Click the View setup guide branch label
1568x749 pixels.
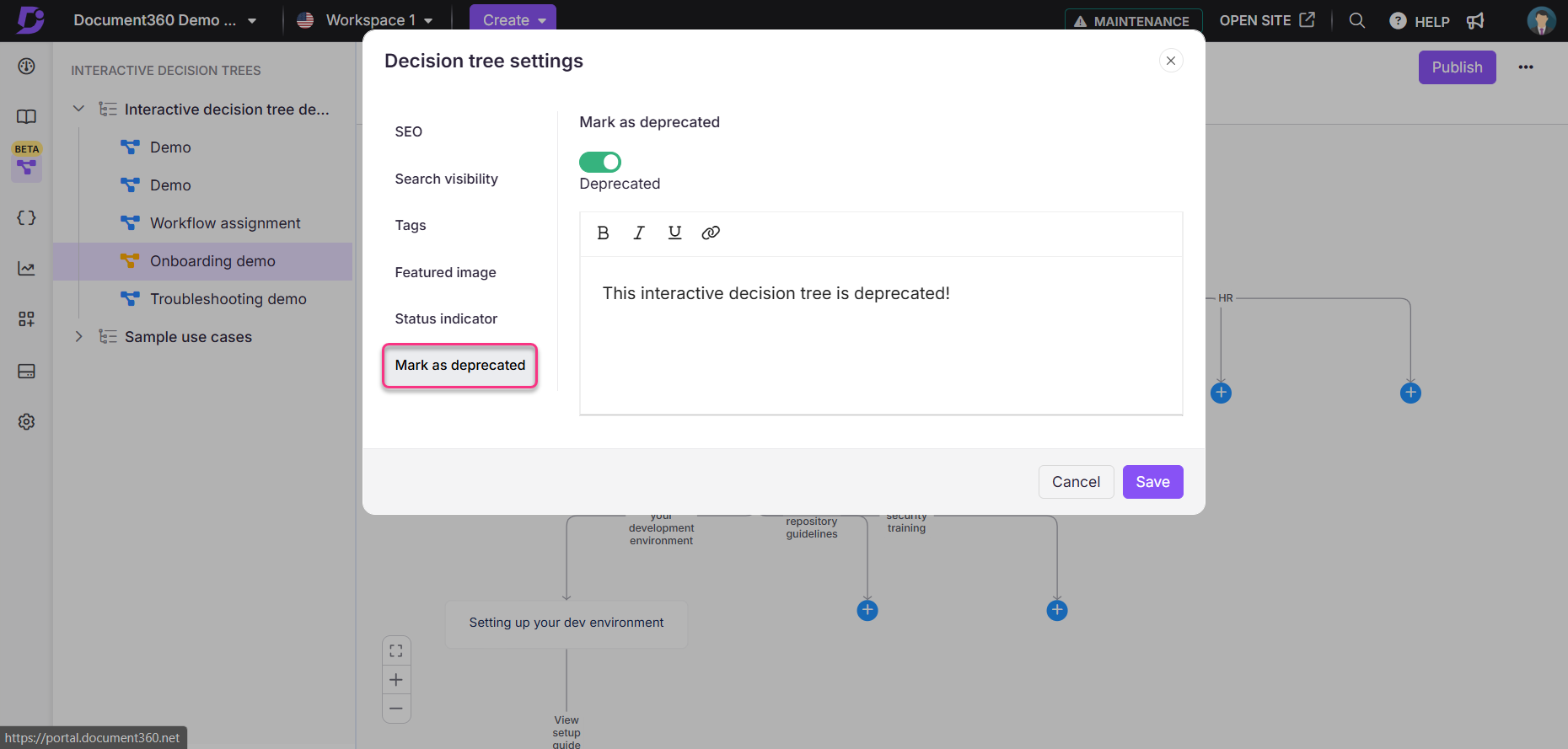pos(567,732)
